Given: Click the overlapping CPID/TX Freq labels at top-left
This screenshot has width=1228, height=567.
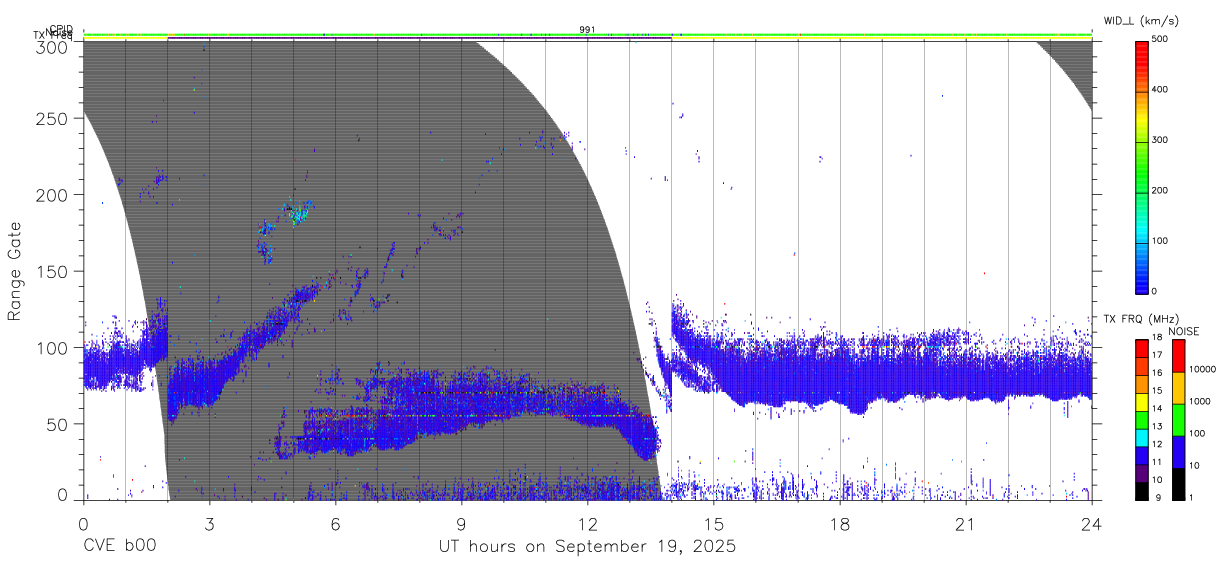Looking at the screenshot, I should coord(54,33).
